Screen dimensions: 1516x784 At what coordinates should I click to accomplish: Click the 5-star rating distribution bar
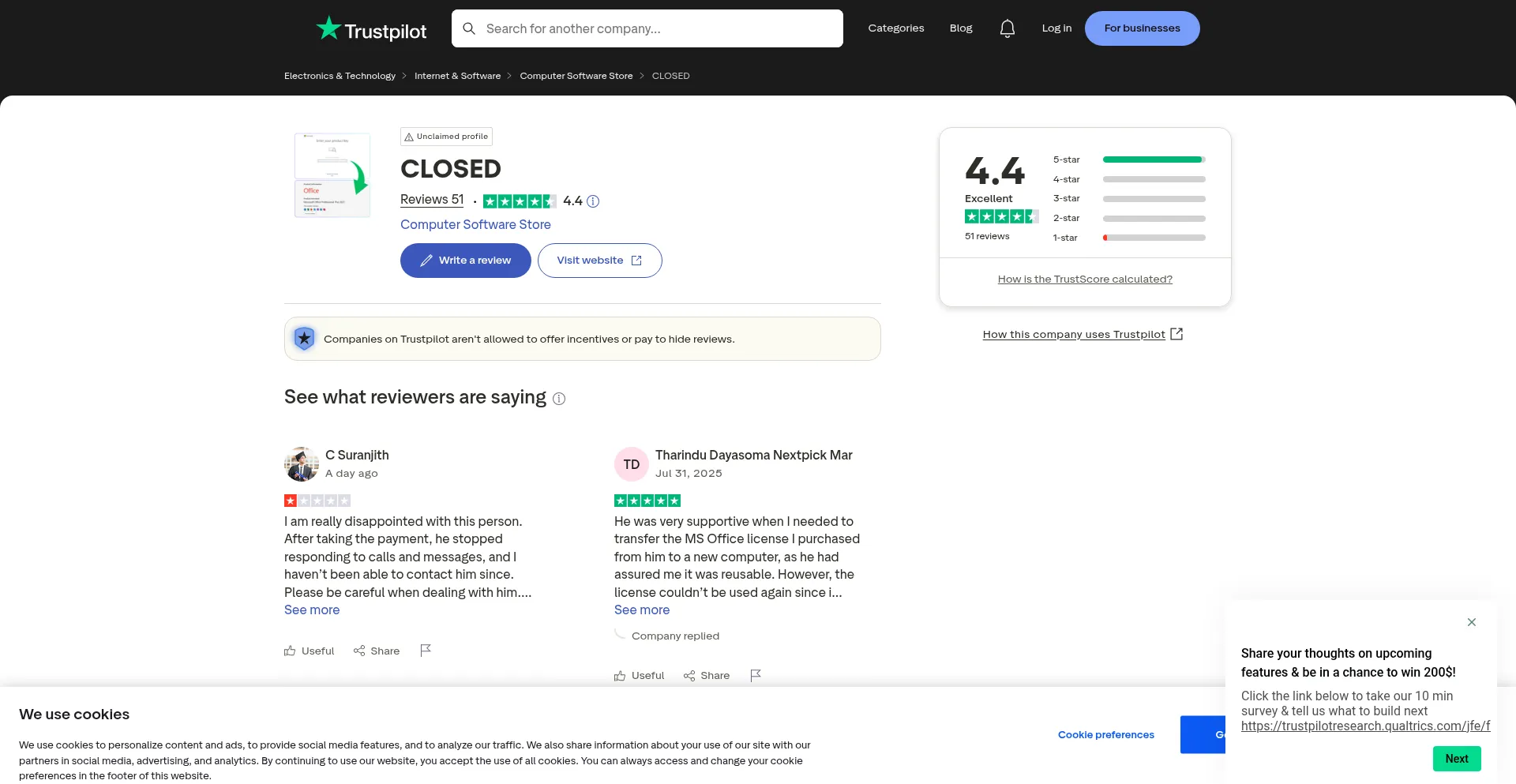click(x=1154, y=159)
